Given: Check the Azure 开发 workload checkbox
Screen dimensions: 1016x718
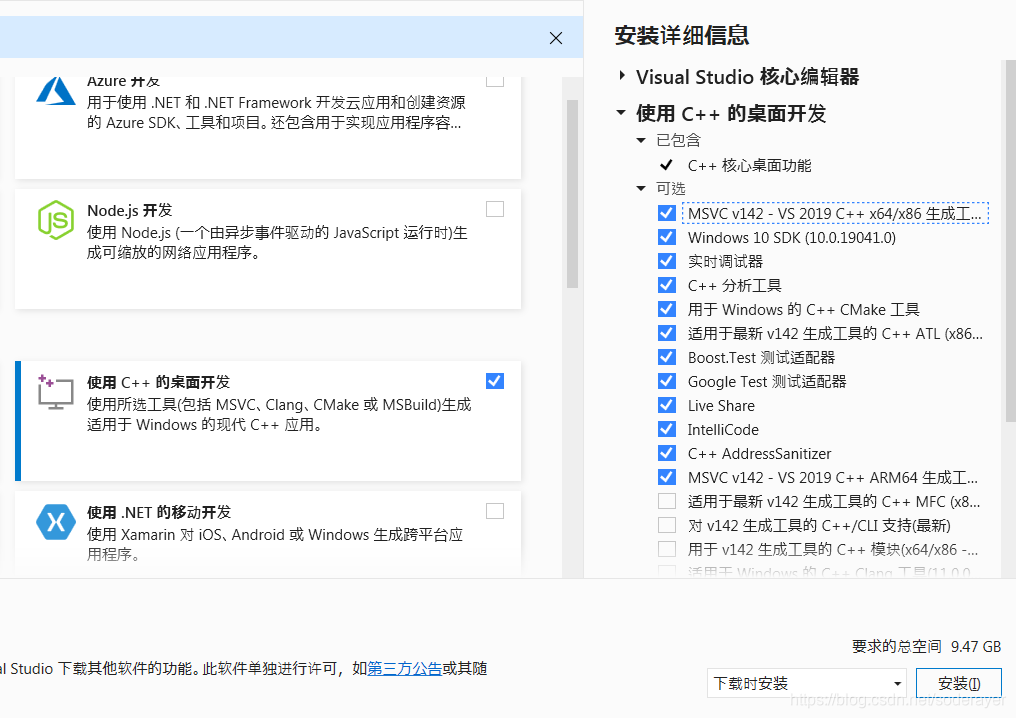Looking at the screenshot, I should click(x=495, y=81).
